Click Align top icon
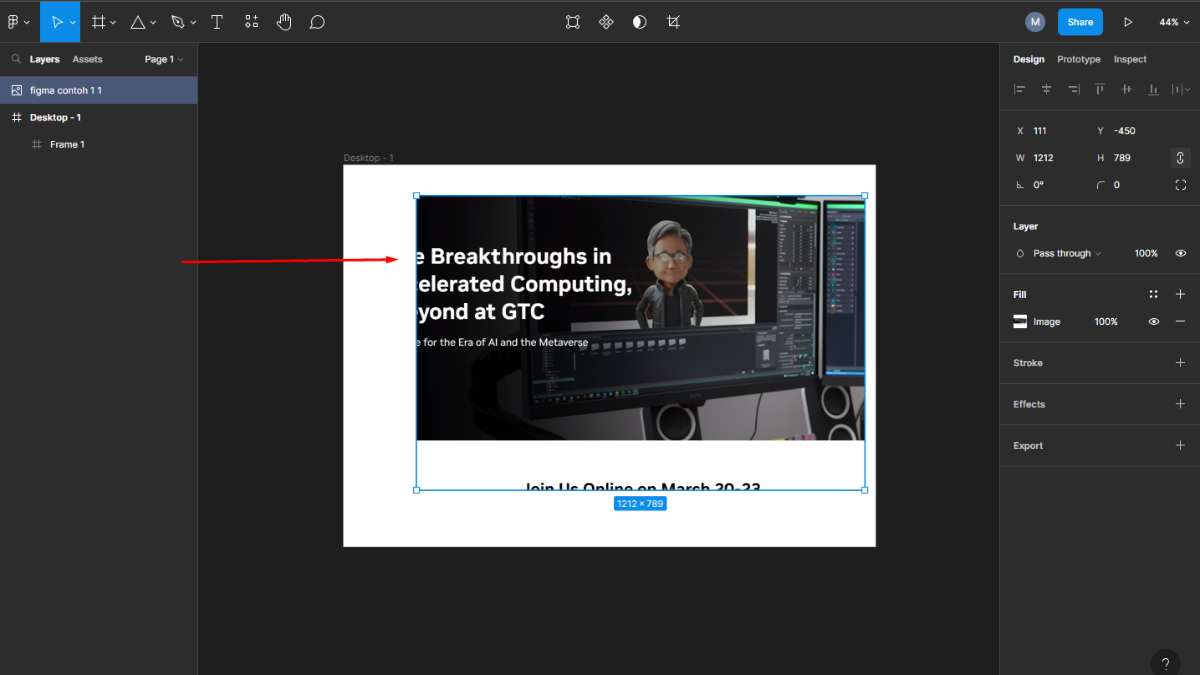The height and width of the screenshot is (675, 1200). 1100,89
